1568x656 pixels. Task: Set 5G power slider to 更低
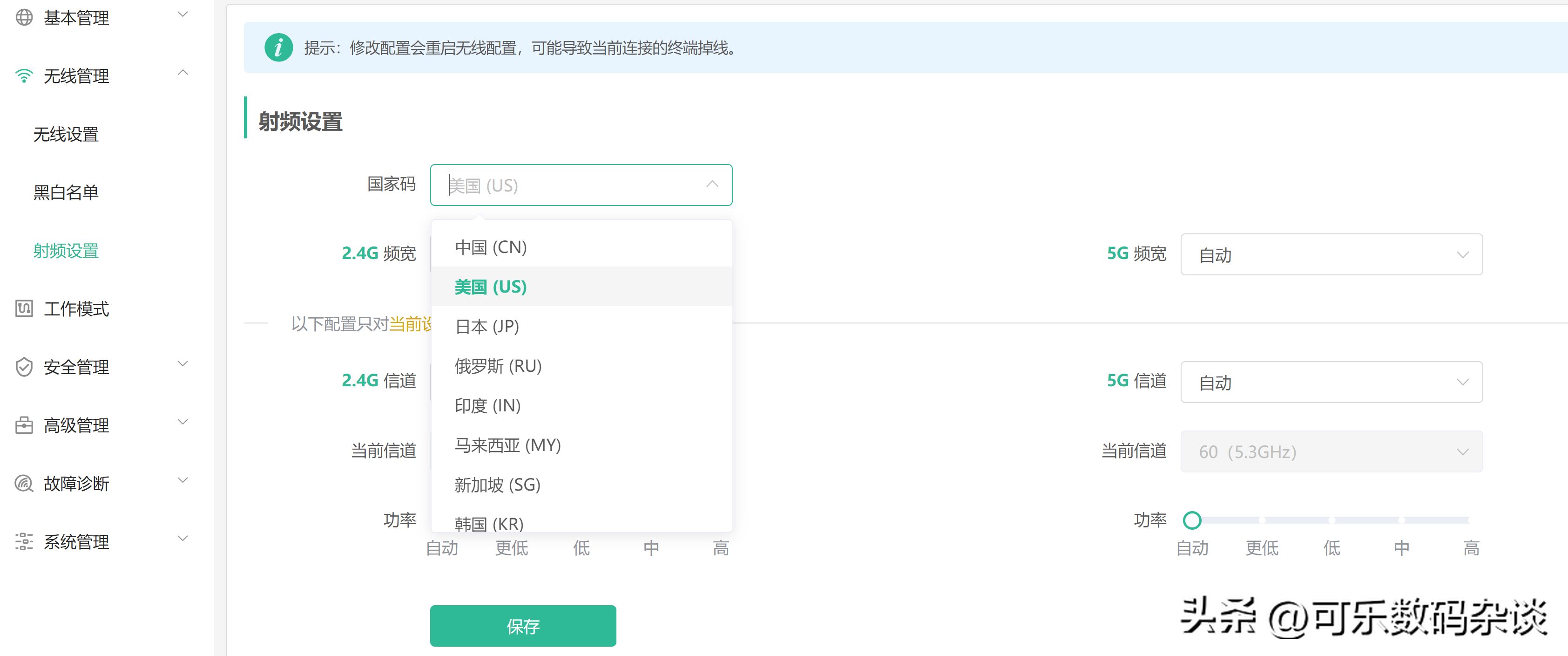pos(1262,520)
